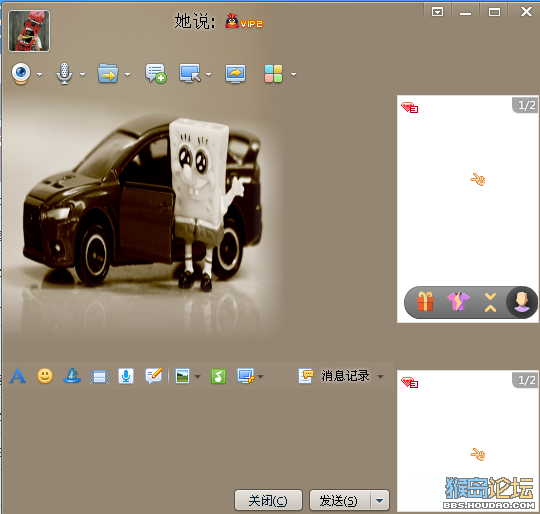Collapse the QQ show panel arrows icon
This screenshot has width=540, height=514.
490,302
